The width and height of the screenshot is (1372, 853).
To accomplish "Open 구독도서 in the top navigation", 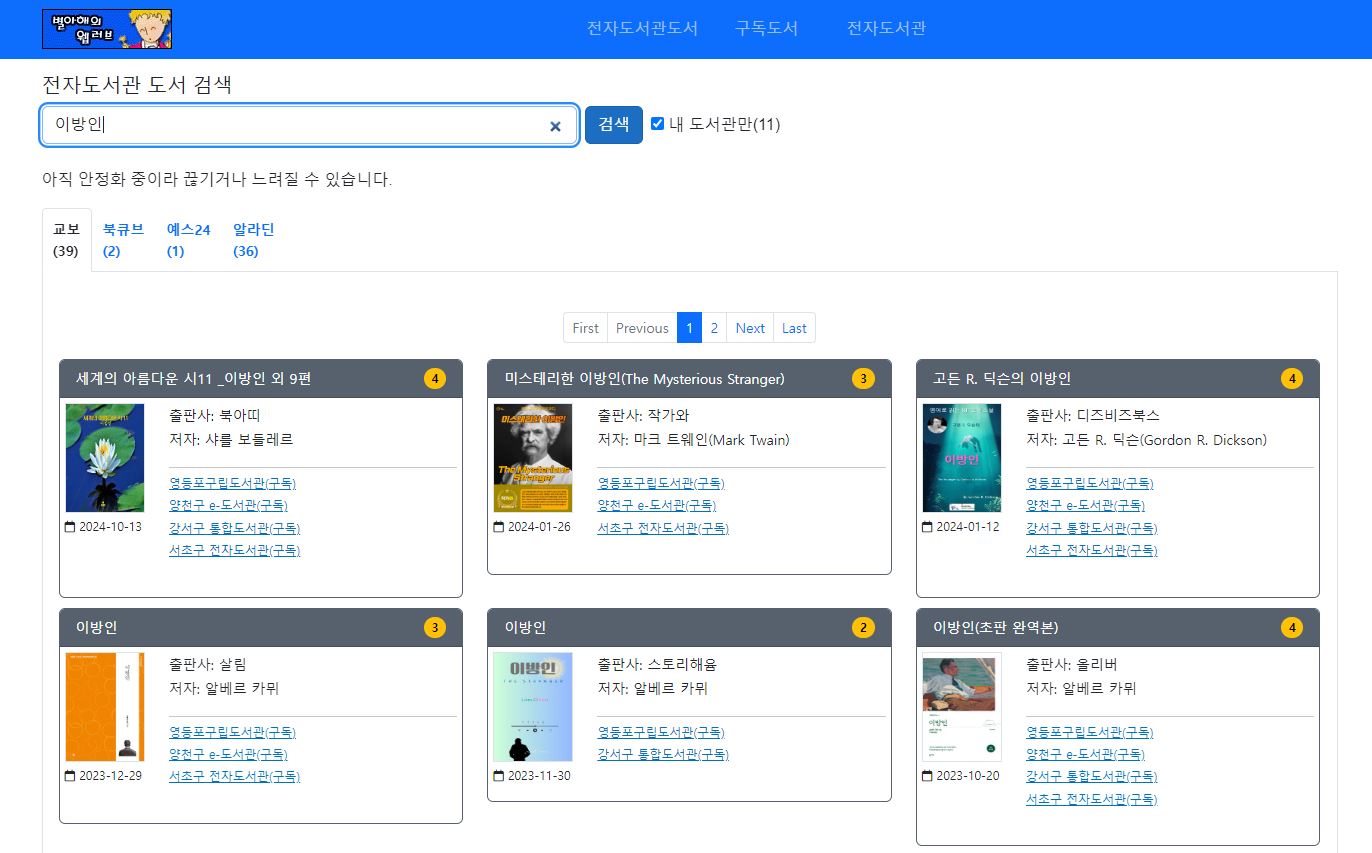I will [766, 28].
